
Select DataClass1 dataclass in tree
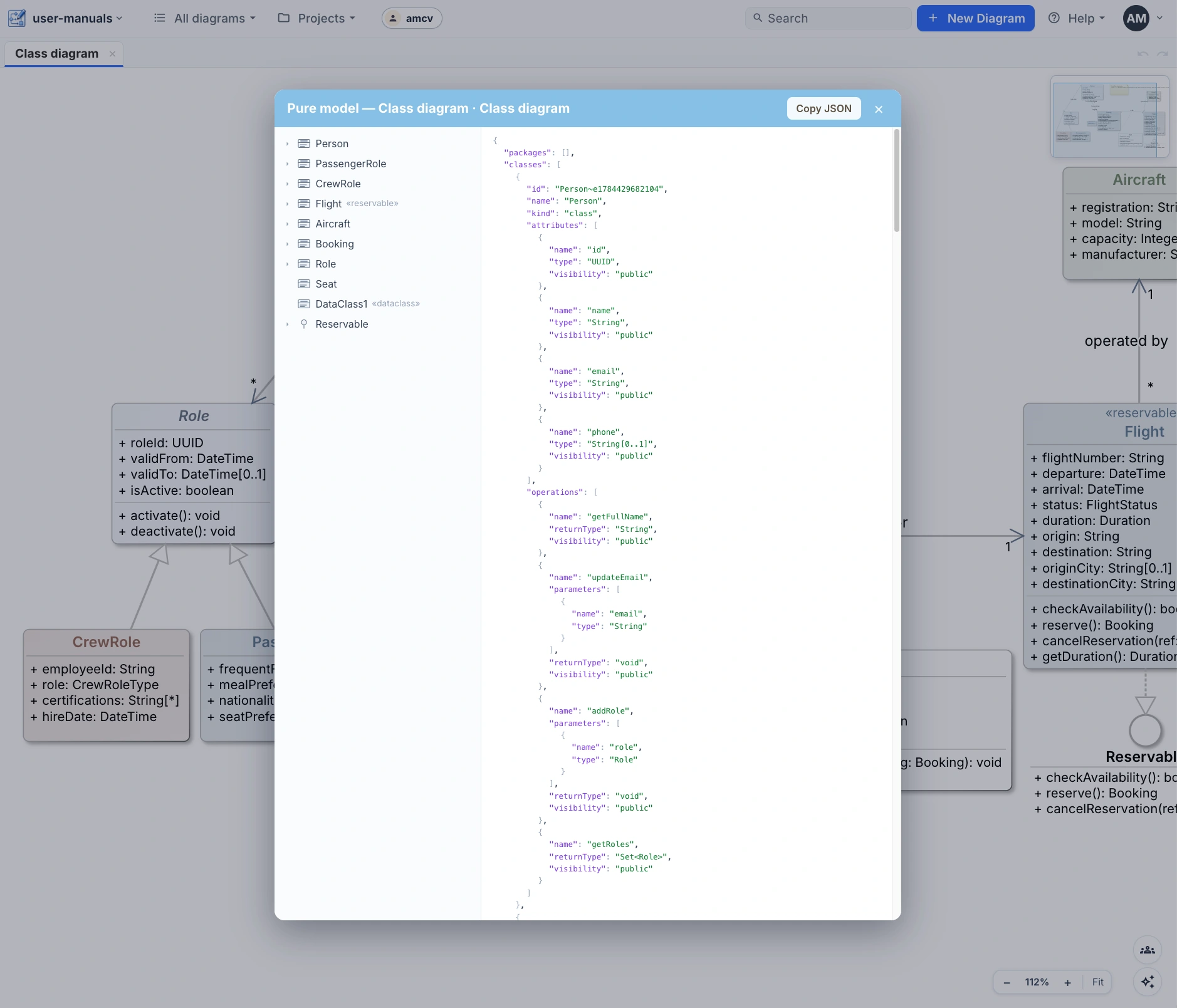point(367,304)
